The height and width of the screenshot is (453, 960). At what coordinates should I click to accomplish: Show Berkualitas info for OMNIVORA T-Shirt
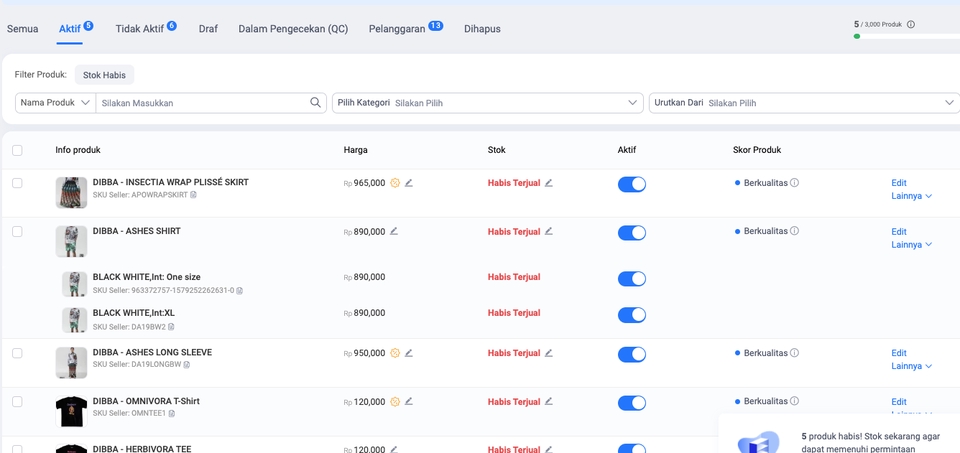[794, 402]
